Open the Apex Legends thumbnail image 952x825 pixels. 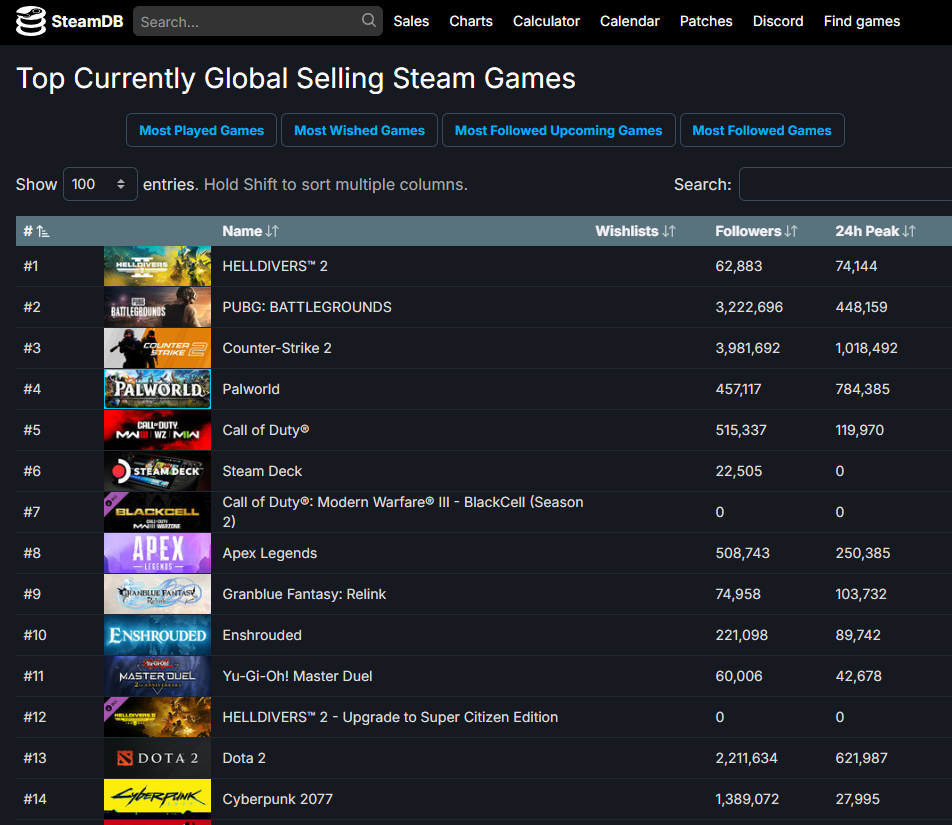(x=157, y=553)
